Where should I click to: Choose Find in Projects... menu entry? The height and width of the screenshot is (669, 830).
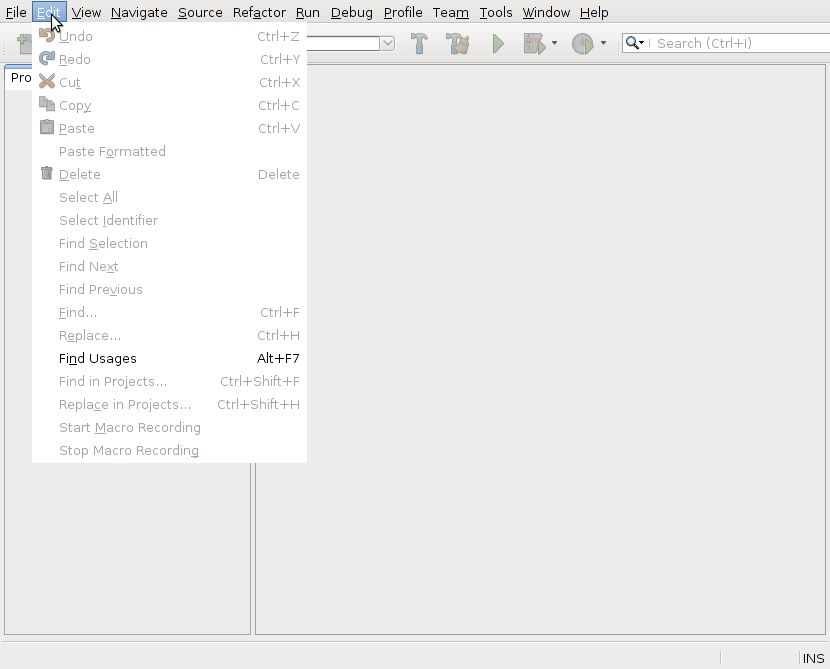pos(169,382)
